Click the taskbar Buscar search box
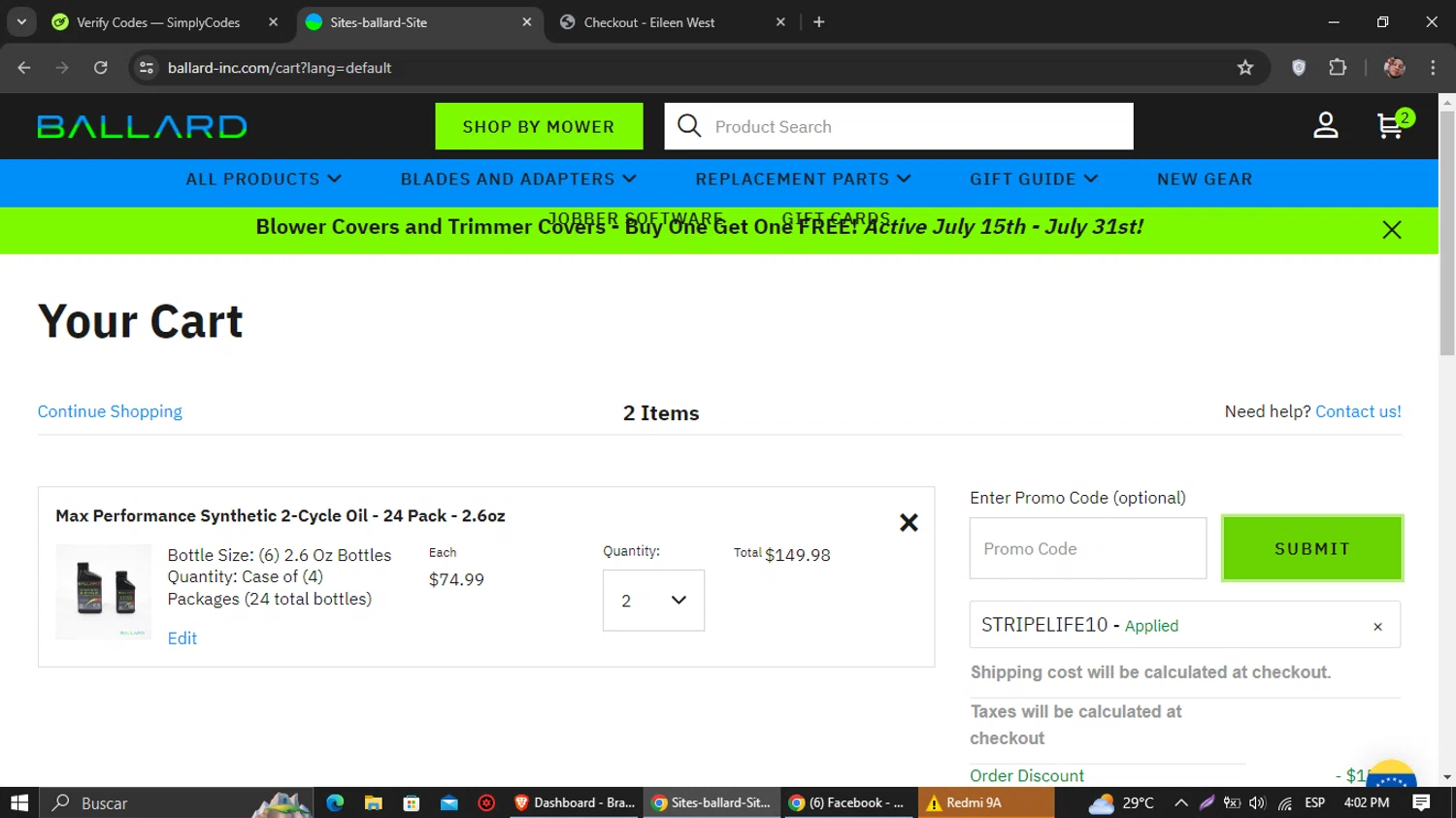The width and height of the screenshot is (1456, 818). 175,802
